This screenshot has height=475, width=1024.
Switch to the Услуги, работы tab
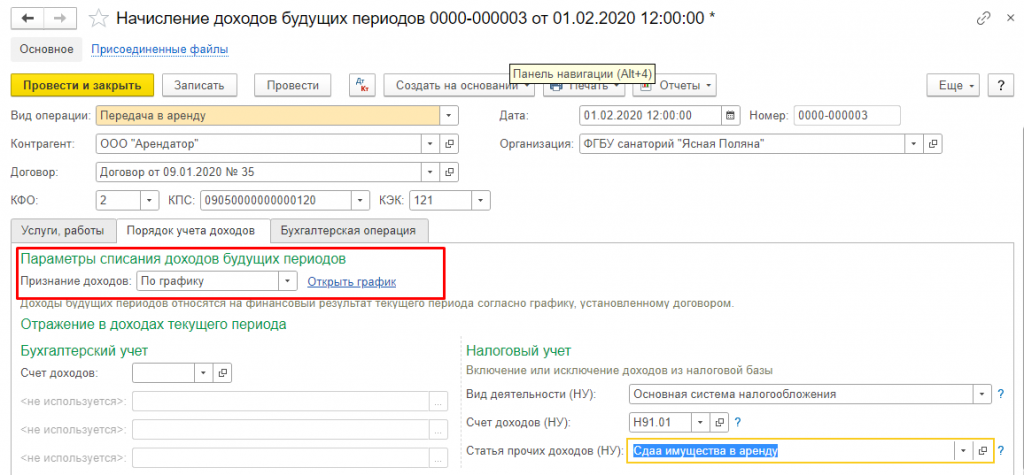point(63,231)
